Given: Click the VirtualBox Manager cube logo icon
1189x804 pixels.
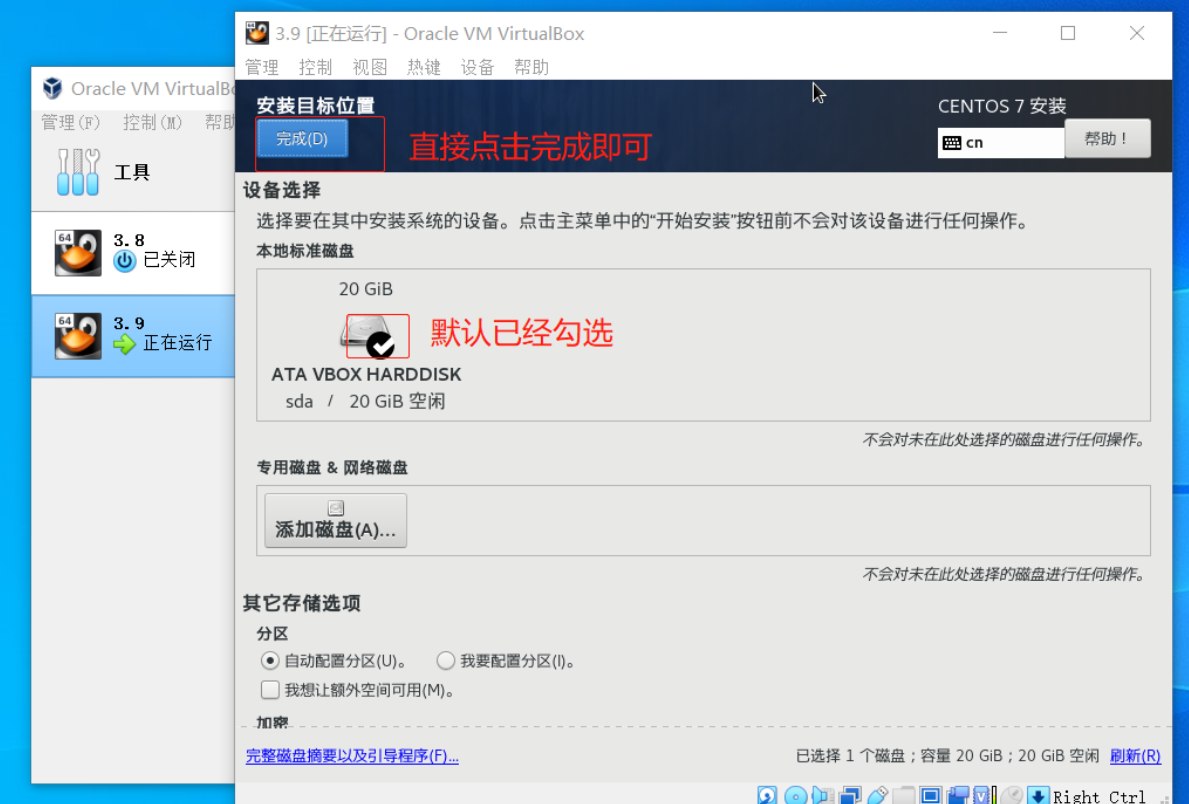Looking at the screenshot, I should 52,88.
